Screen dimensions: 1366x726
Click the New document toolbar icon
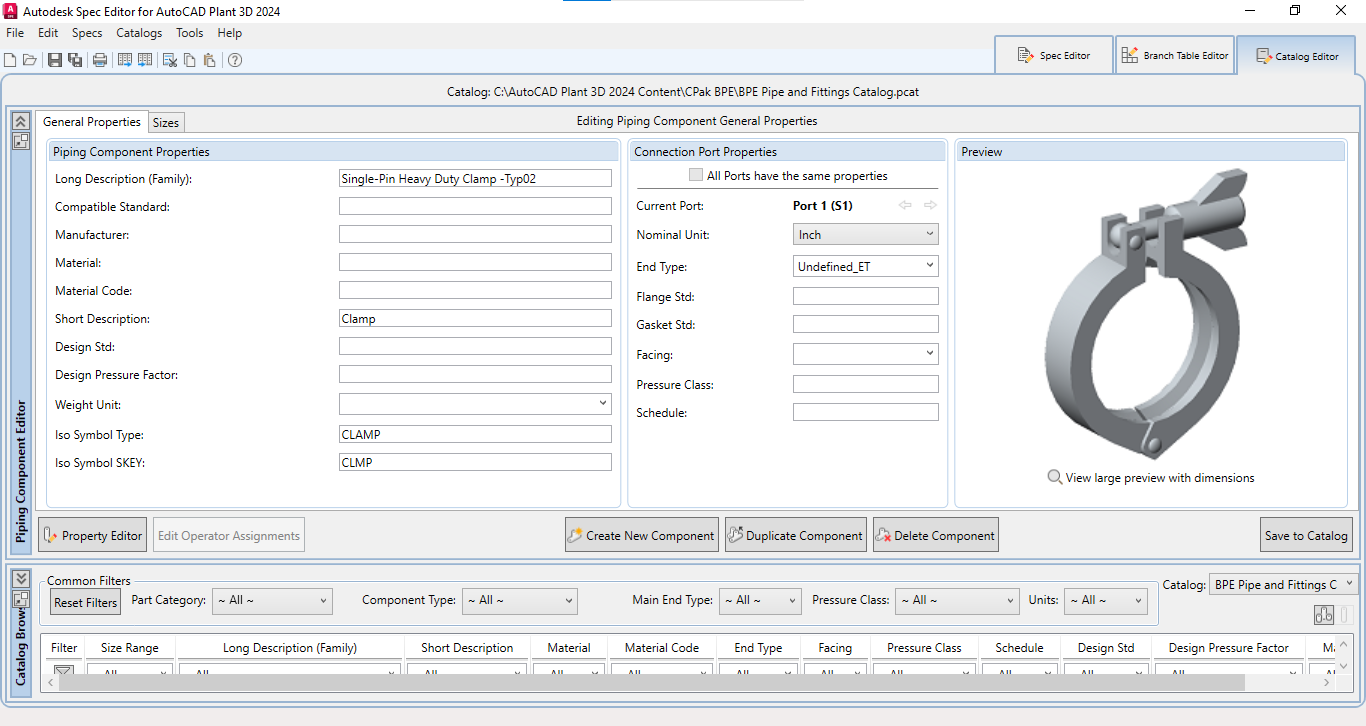[x=10, y=60]
